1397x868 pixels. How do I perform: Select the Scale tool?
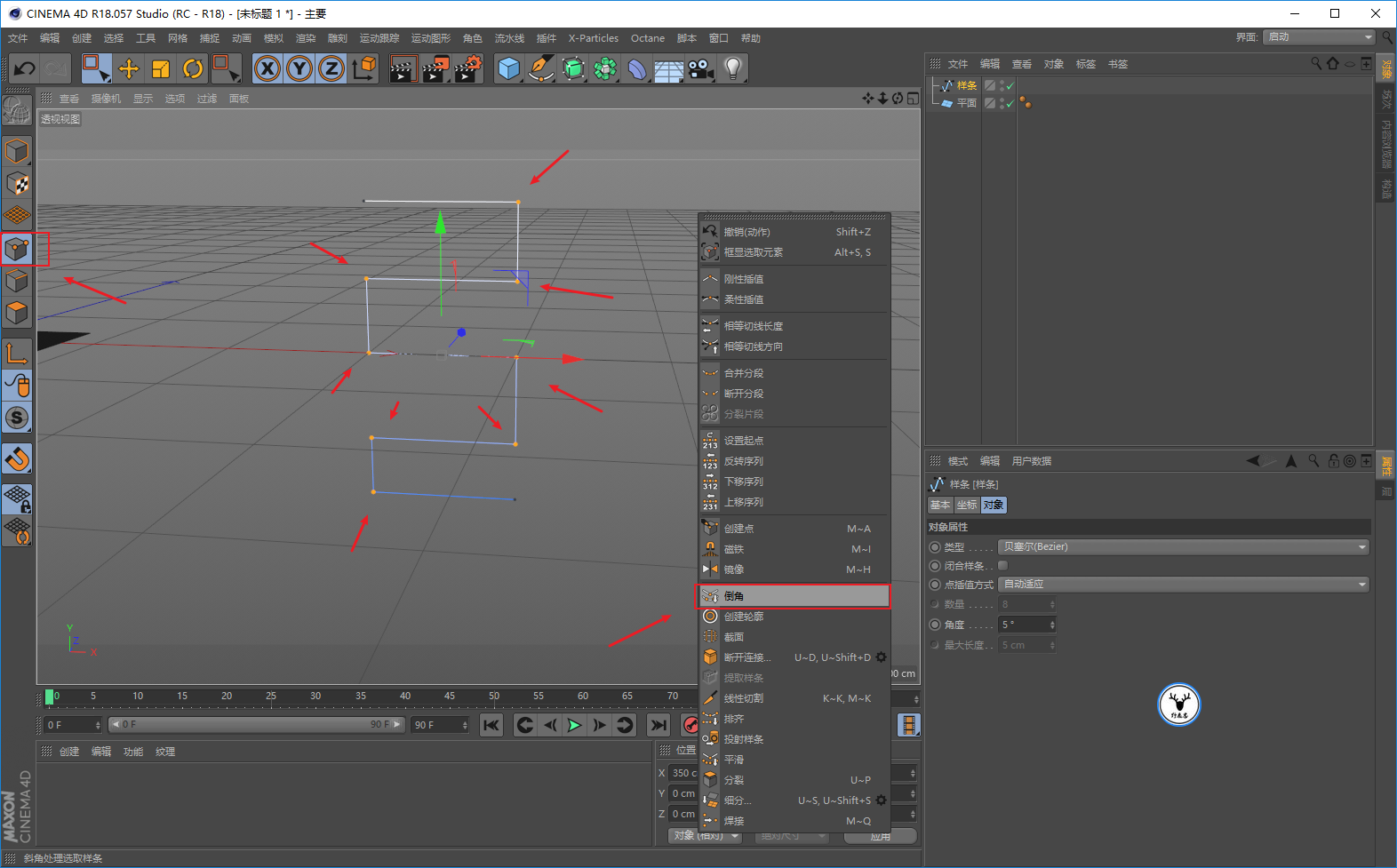[x=161, y=68]
